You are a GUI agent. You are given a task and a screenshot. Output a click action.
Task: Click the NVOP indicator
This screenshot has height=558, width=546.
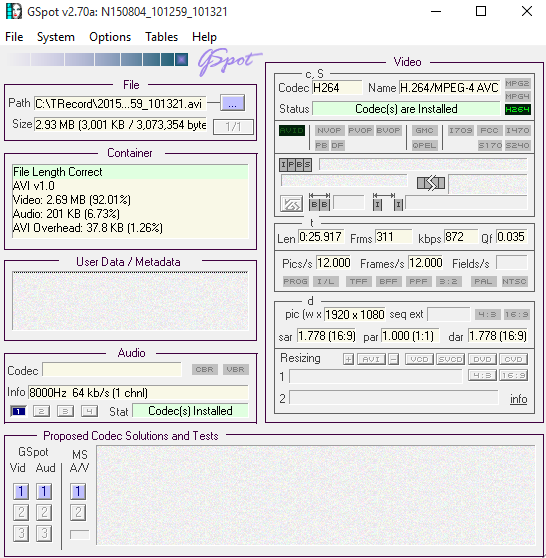[x=329, y=131]
